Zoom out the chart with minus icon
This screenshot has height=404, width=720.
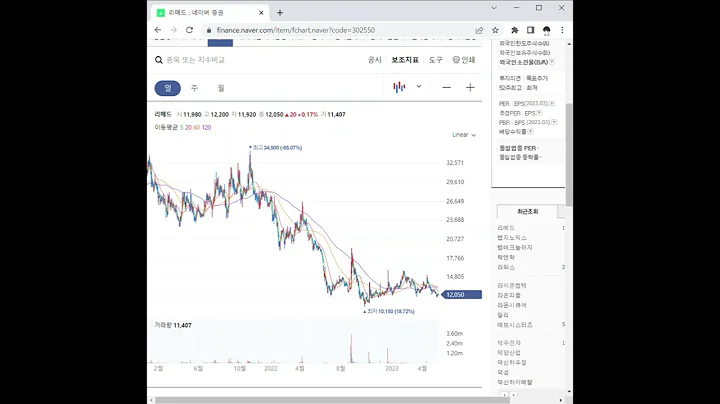(446, 87)
